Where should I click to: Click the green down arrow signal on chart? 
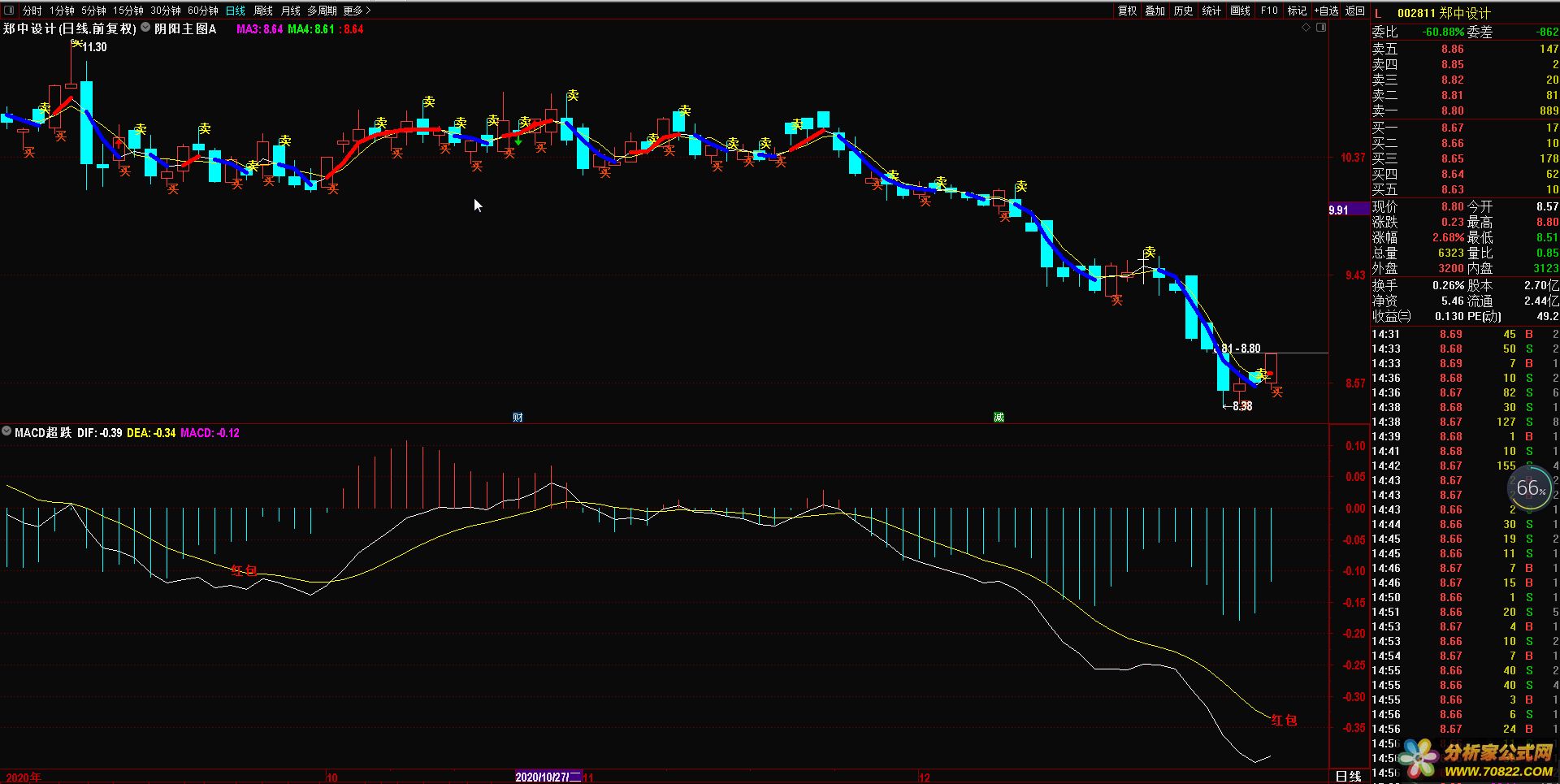point(518,141)
